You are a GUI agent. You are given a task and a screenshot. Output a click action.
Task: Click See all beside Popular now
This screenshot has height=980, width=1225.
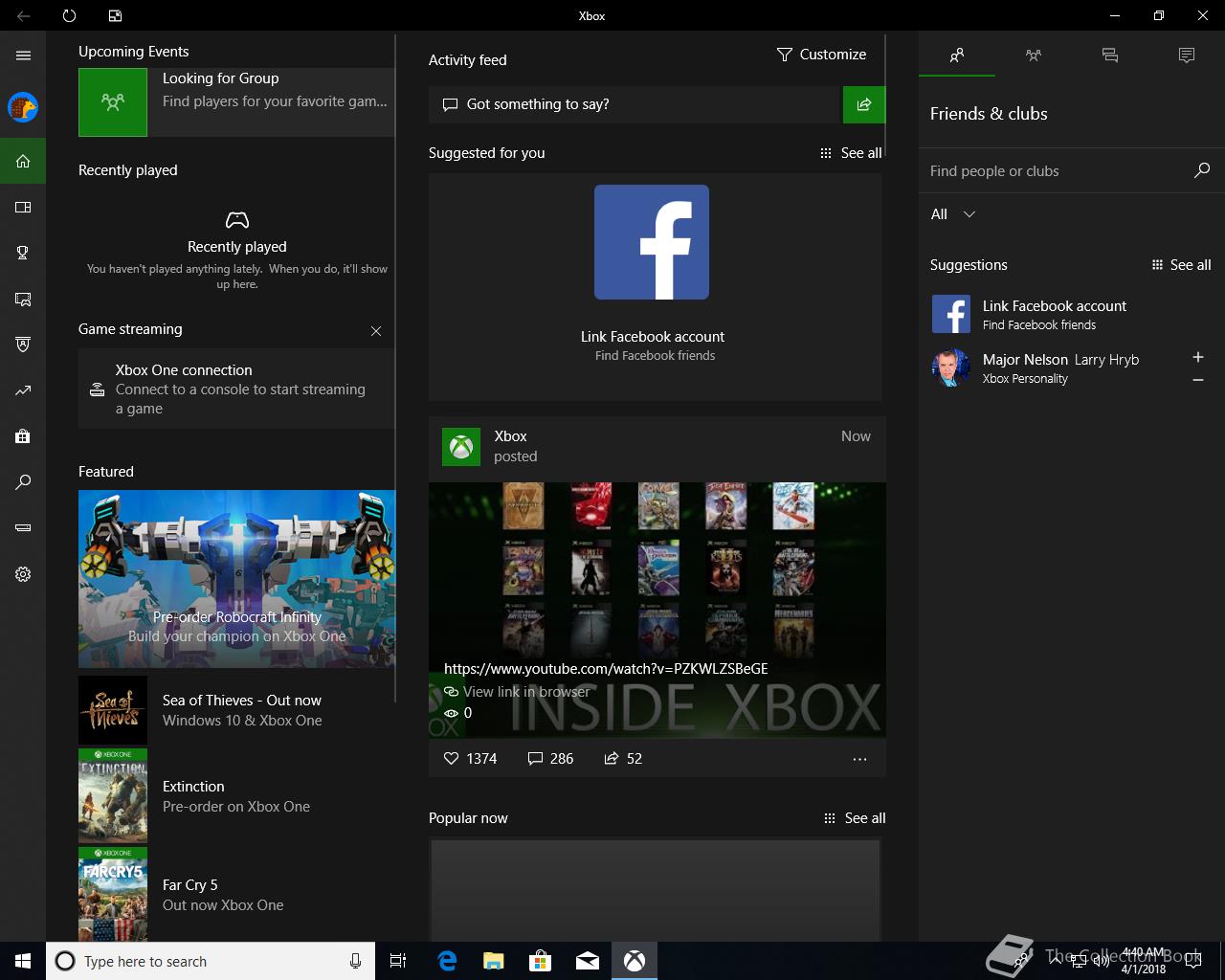[855, 818]
